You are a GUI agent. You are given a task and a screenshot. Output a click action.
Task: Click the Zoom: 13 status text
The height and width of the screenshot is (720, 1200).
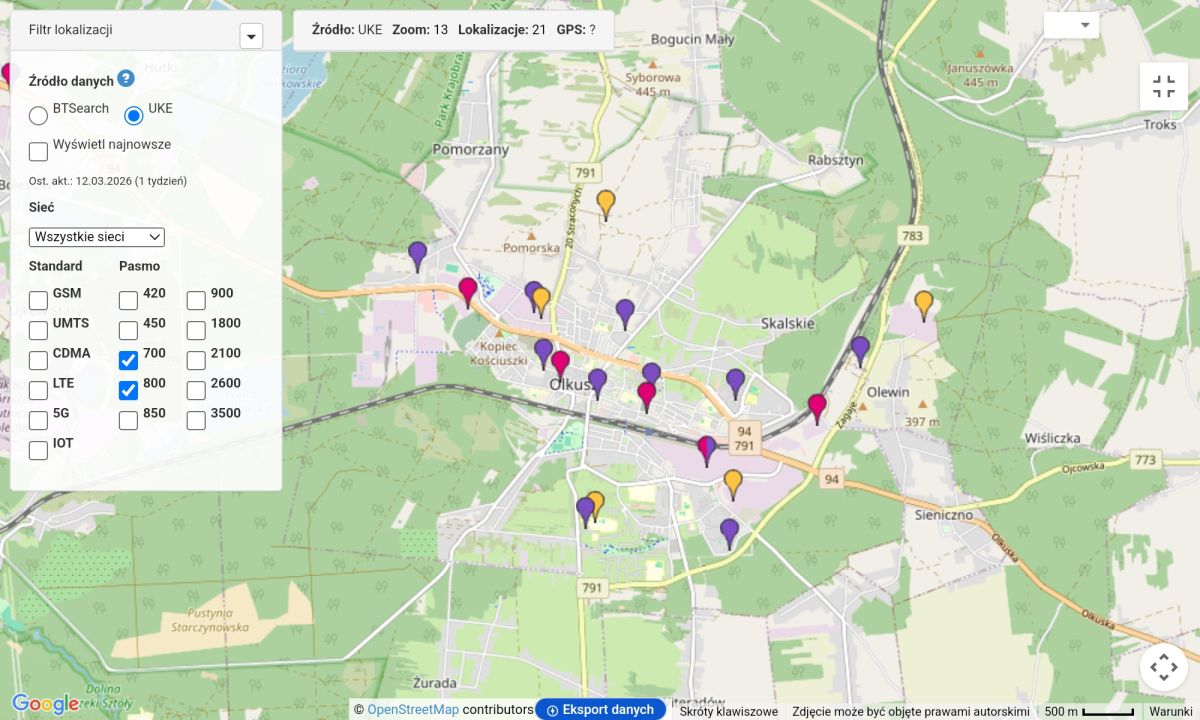[x=420, y=30]
